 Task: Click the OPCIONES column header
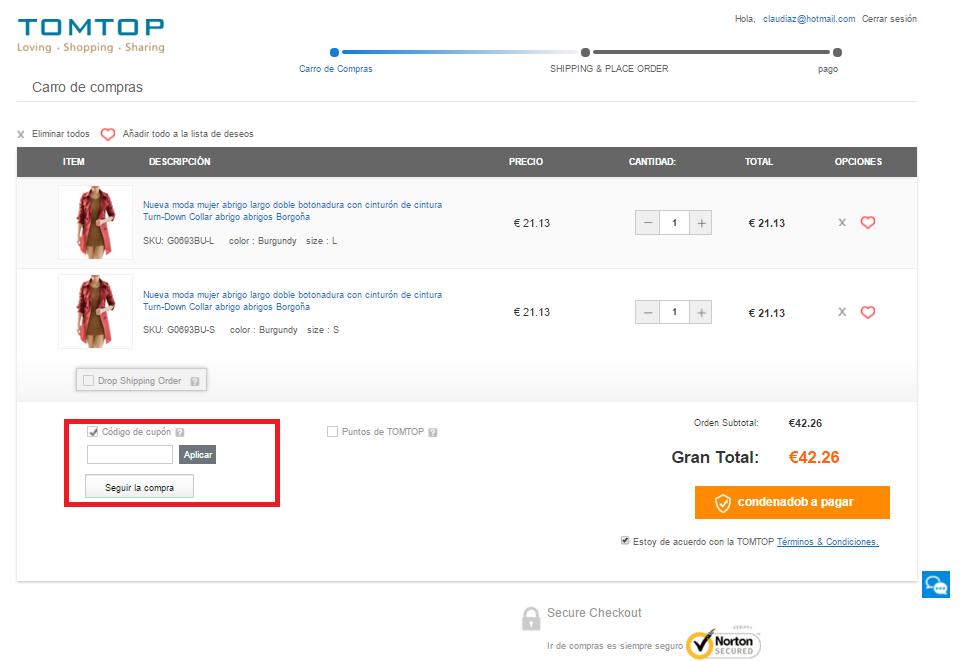[x=858, y=162]
